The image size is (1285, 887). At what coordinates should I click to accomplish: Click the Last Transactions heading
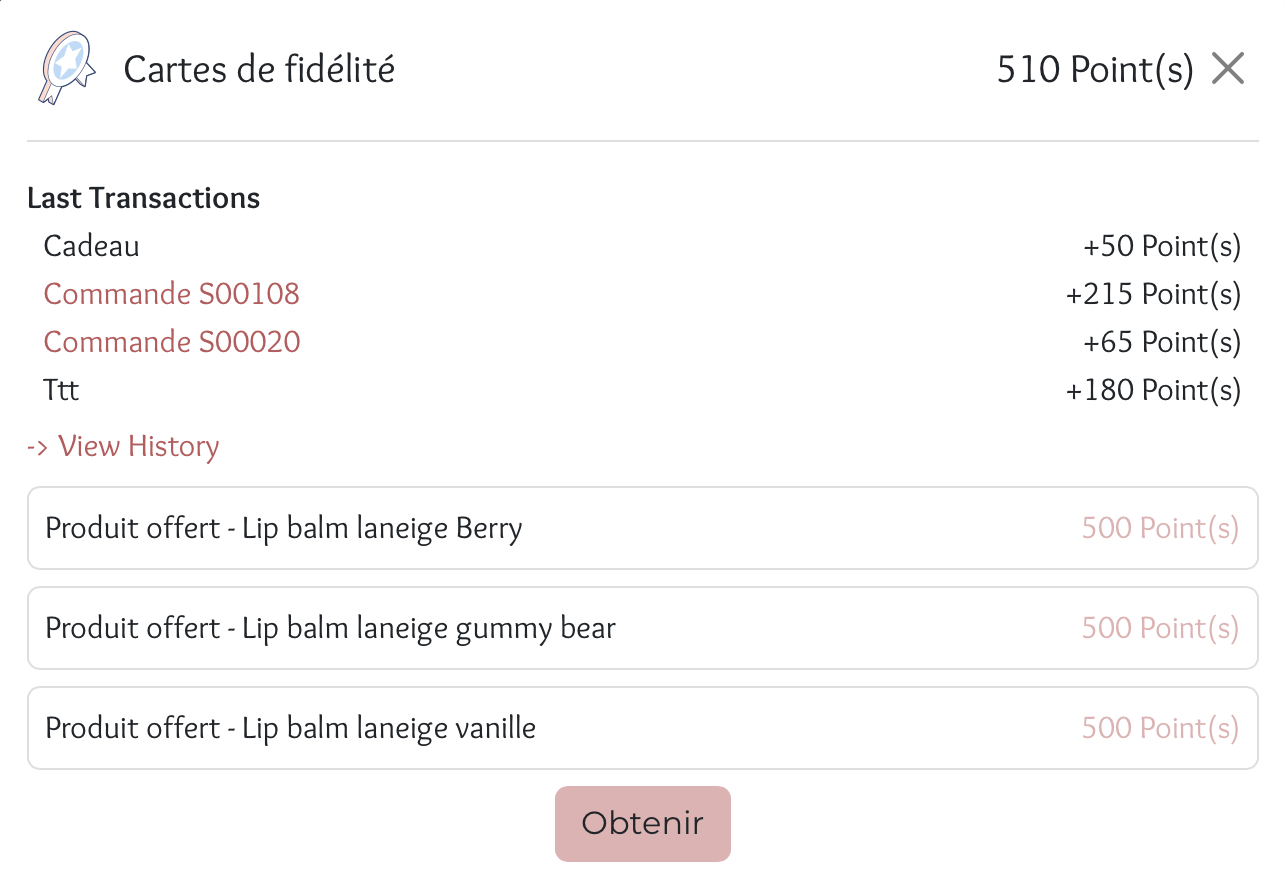[144, 198]
